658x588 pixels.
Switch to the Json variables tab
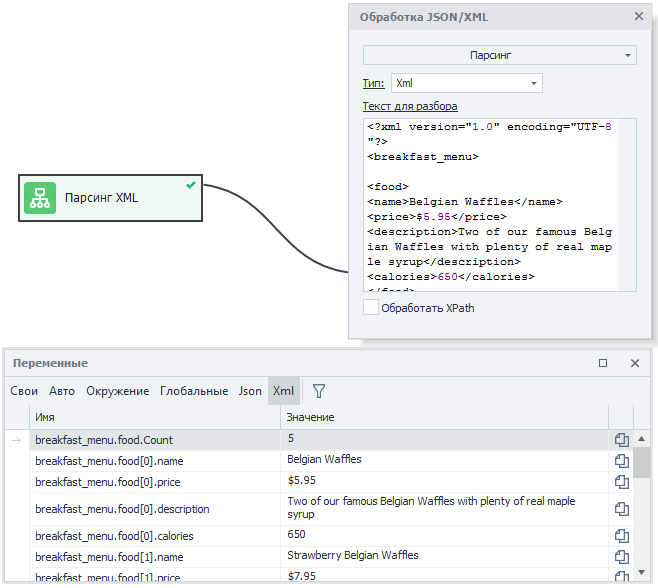click(x=250, y=391)
